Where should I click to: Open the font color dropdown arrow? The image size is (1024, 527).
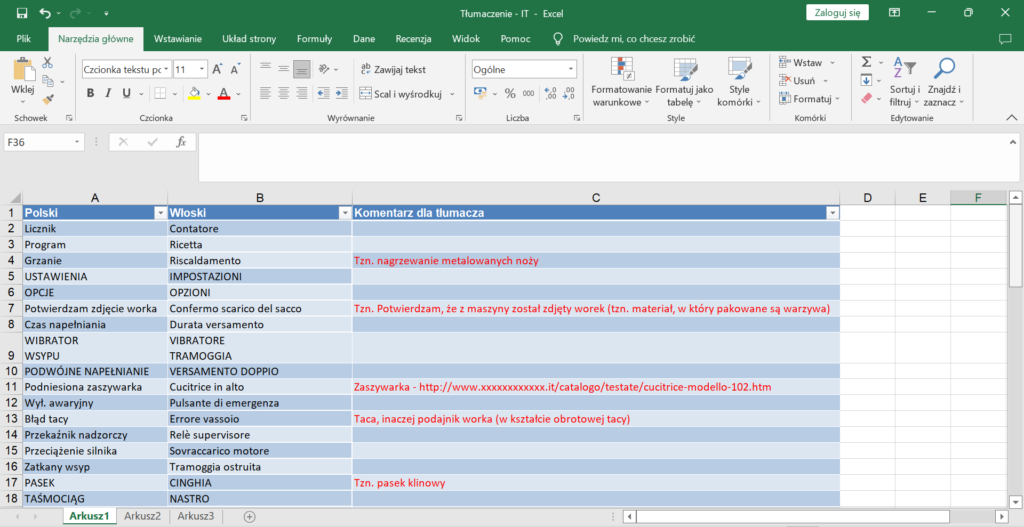(238, 93)
